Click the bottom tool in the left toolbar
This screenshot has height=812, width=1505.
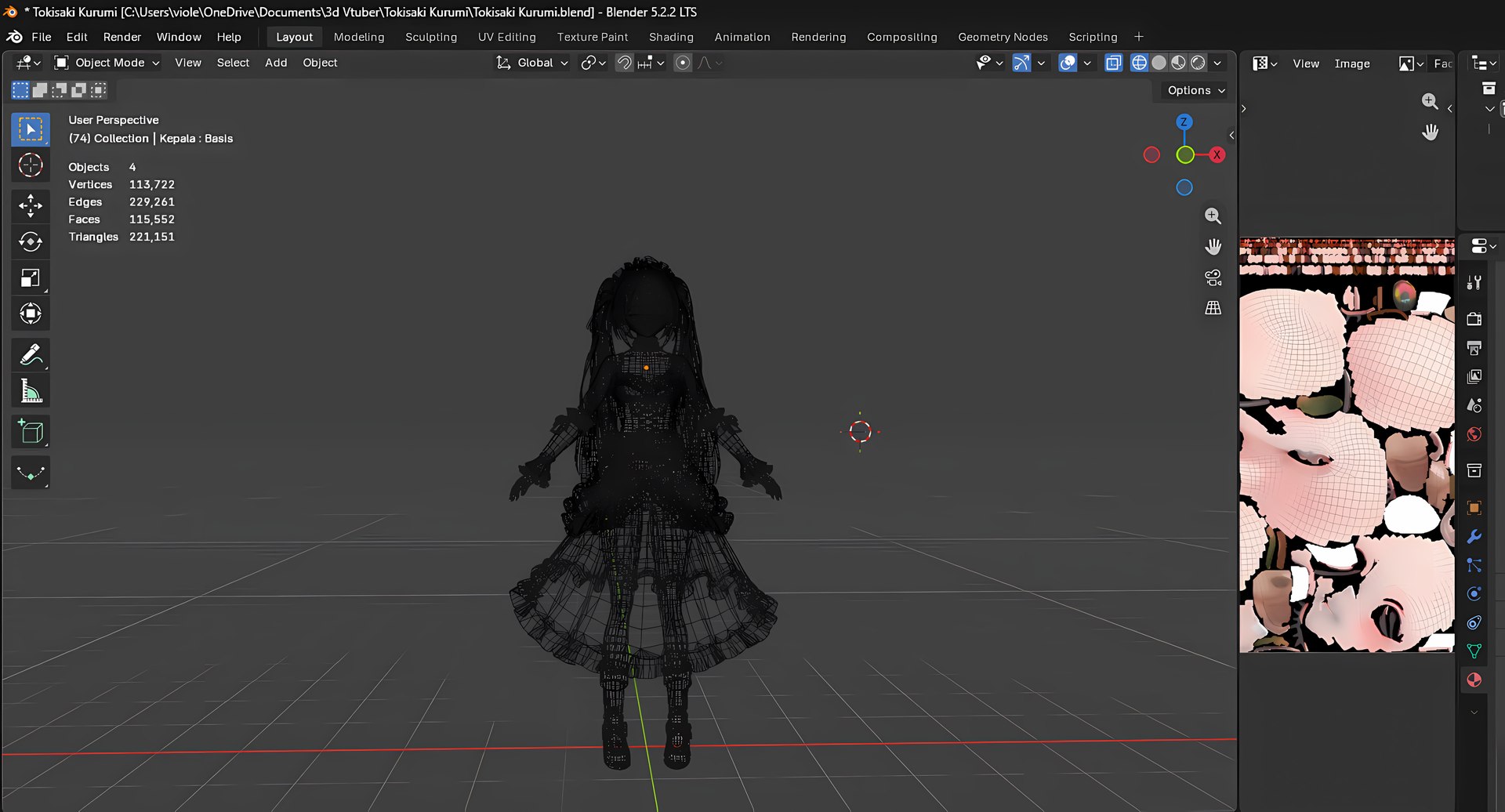click(31, 473)
